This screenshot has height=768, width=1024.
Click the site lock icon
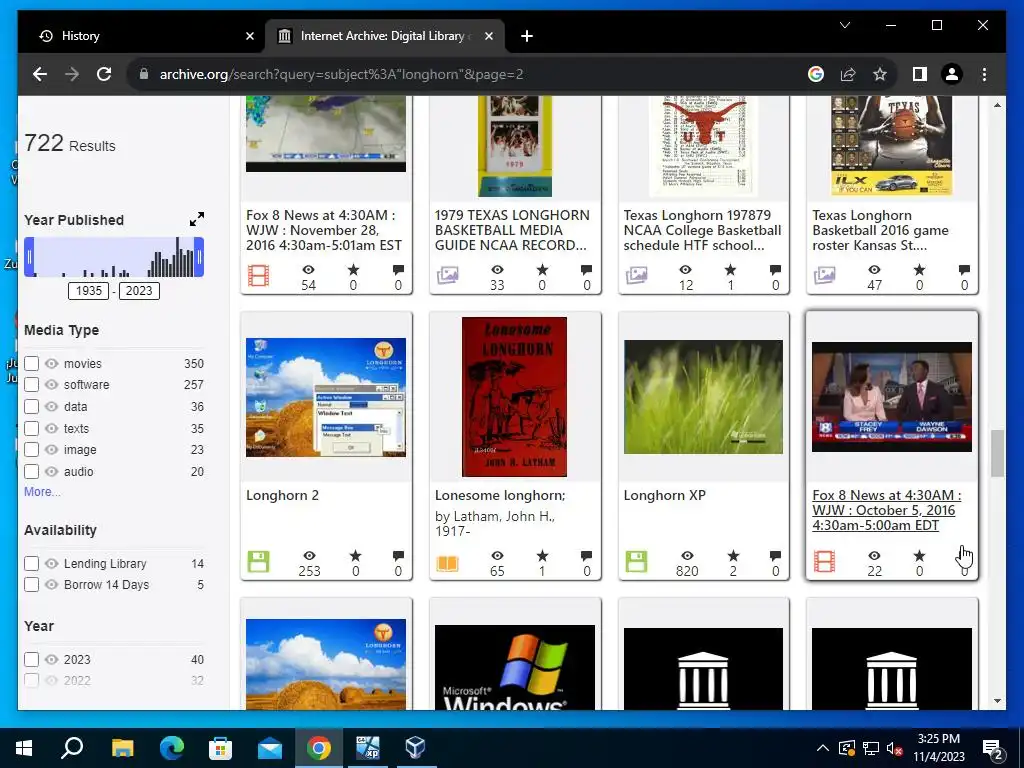click(144, 74)
